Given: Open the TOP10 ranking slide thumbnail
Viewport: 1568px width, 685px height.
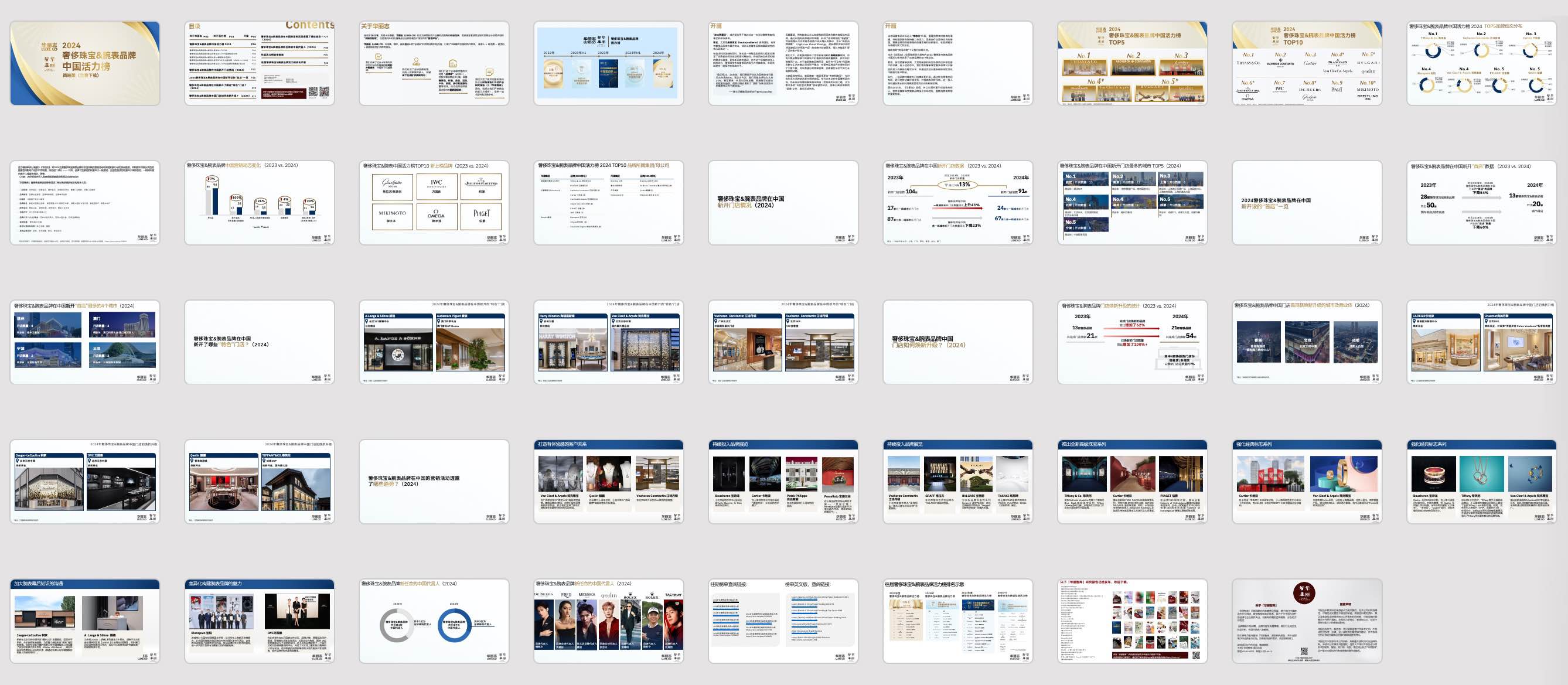Looking at the screenshot, I should click(x=1307, y=63).
